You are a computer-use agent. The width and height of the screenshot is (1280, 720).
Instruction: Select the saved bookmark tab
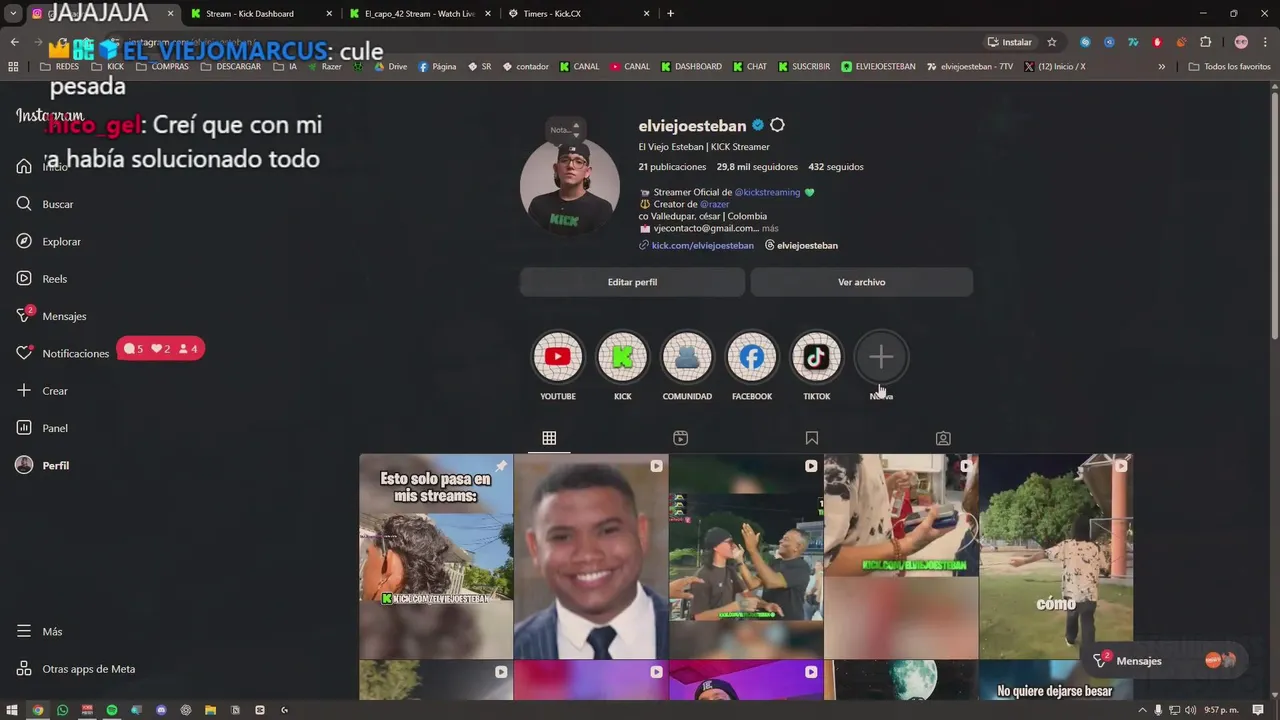812,438
